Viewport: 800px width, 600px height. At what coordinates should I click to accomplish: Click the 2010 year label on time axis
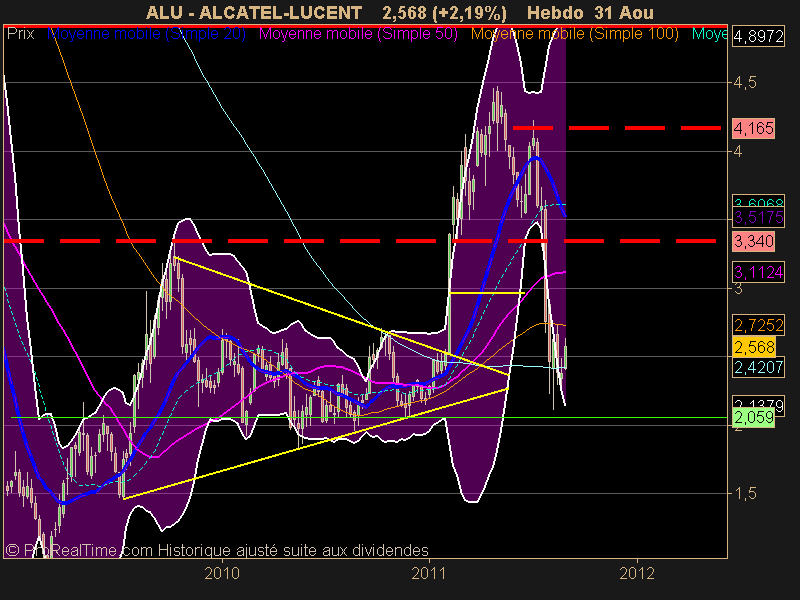tap(222, 573)
